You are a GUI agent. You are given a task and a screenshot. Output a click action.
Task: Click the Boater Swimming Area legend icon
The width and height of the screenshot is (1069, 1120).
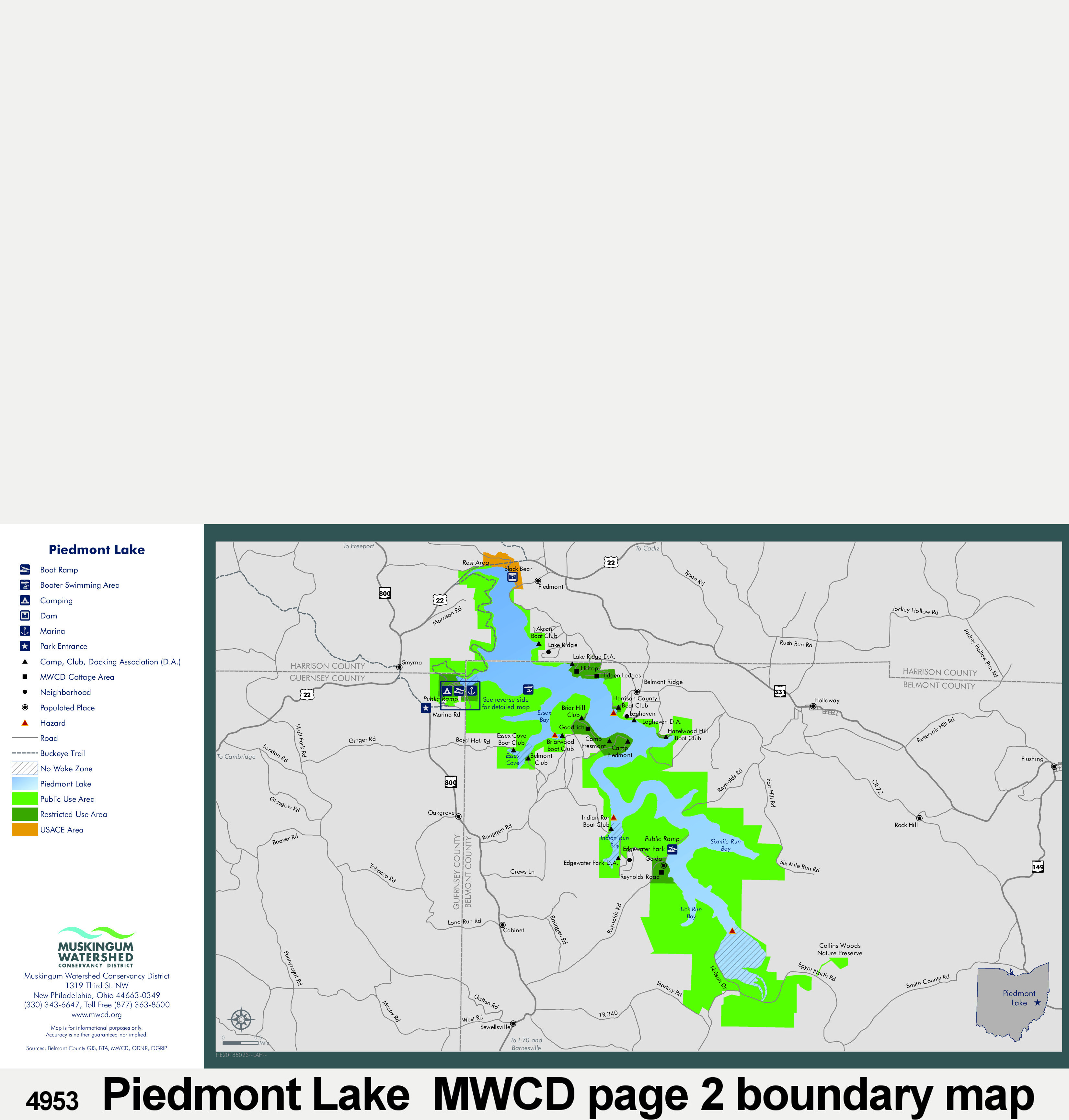coord(25,585)
